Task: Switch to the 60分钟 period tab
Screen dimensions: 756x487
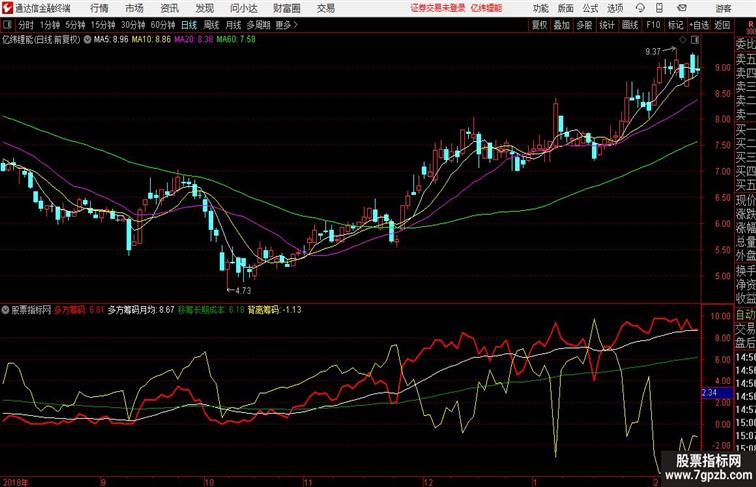Action: coord(163,25)
